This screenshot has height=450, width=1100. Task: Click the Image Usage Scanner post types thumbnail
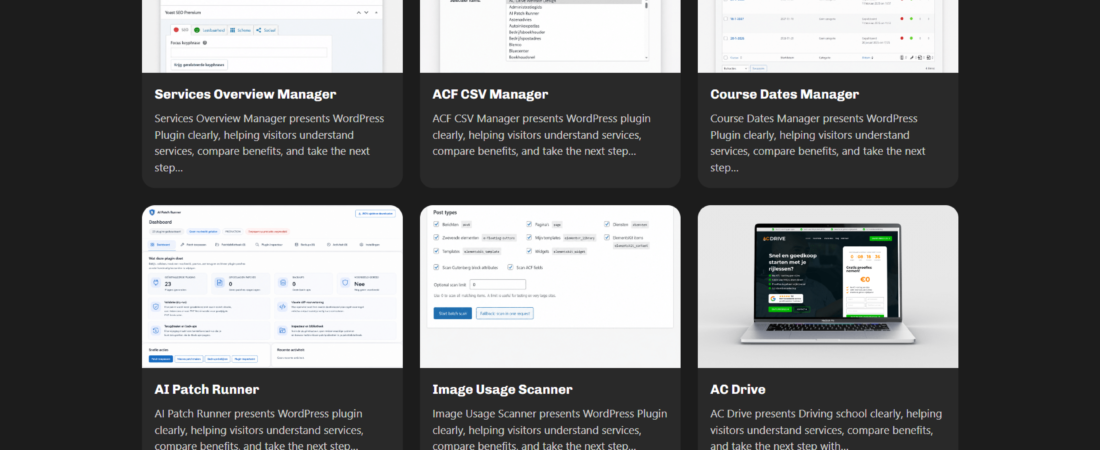click(x=550, y=286)
